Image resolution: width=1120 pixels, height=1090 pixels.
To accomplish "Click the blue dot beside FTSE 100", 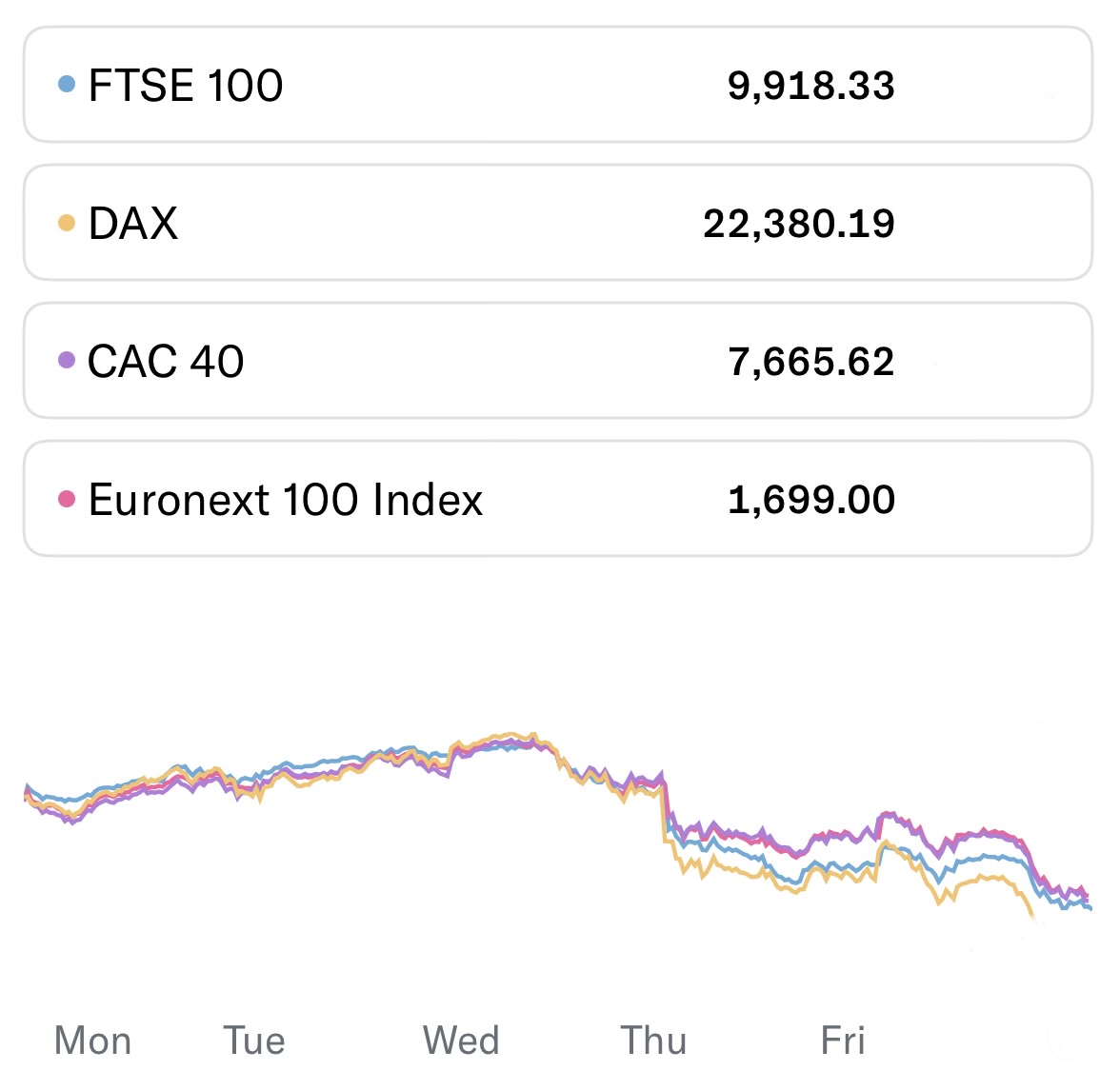I will coord(67,85).
